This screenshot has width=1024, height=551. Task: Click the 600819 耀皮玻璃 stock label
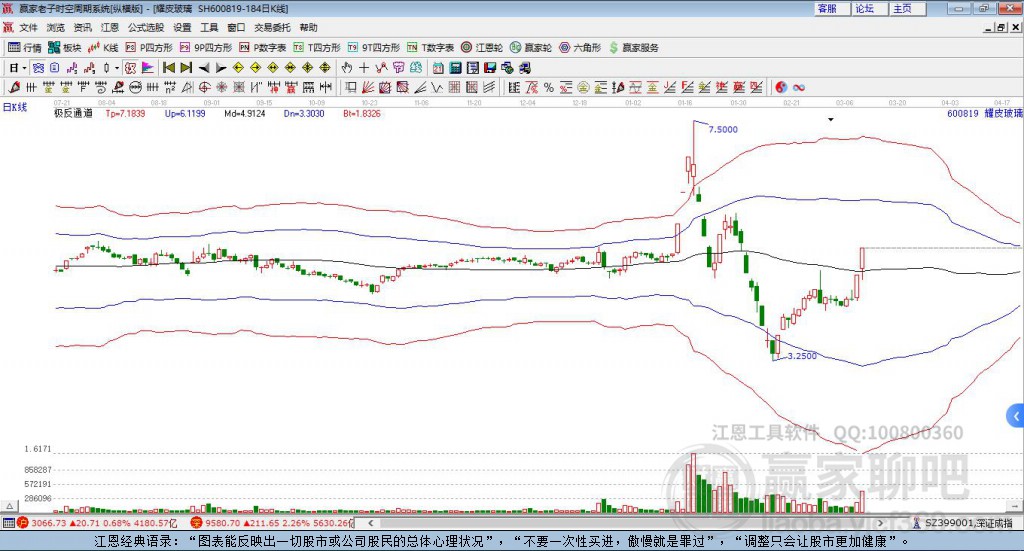[x=984, y=113]
